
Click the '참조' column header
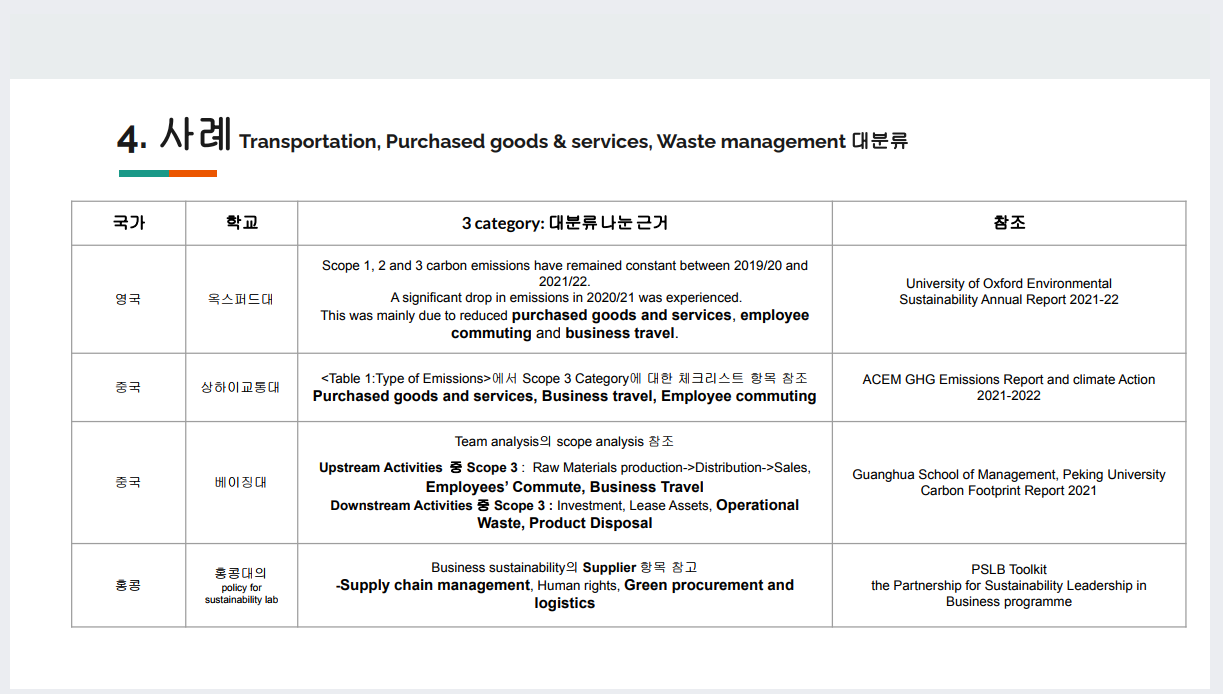(x=1009, y=223)
